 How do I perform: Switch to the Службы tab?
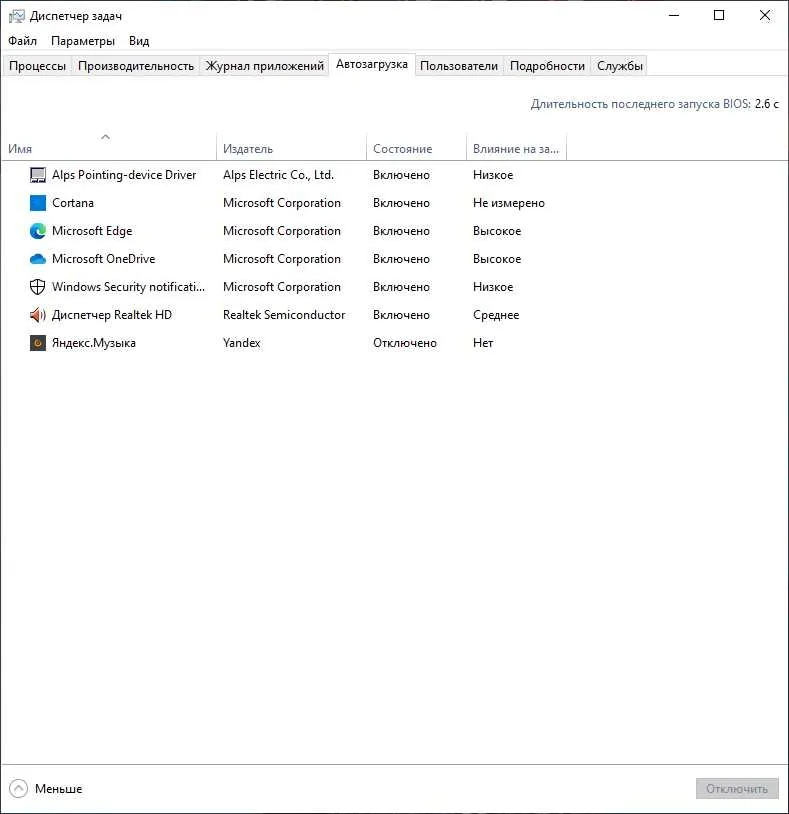[620, 66]
